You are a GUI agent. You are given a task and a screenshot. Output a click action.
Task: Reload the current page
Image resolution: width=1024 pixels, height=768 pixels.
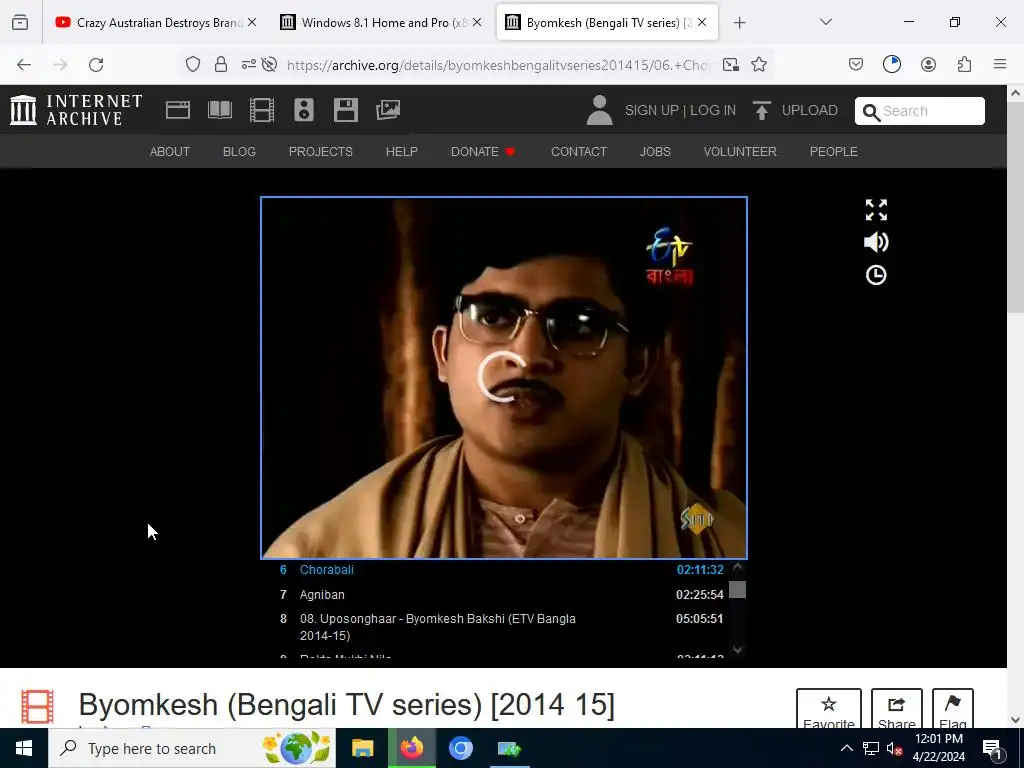pyautogui.click(x=96, y=65)
